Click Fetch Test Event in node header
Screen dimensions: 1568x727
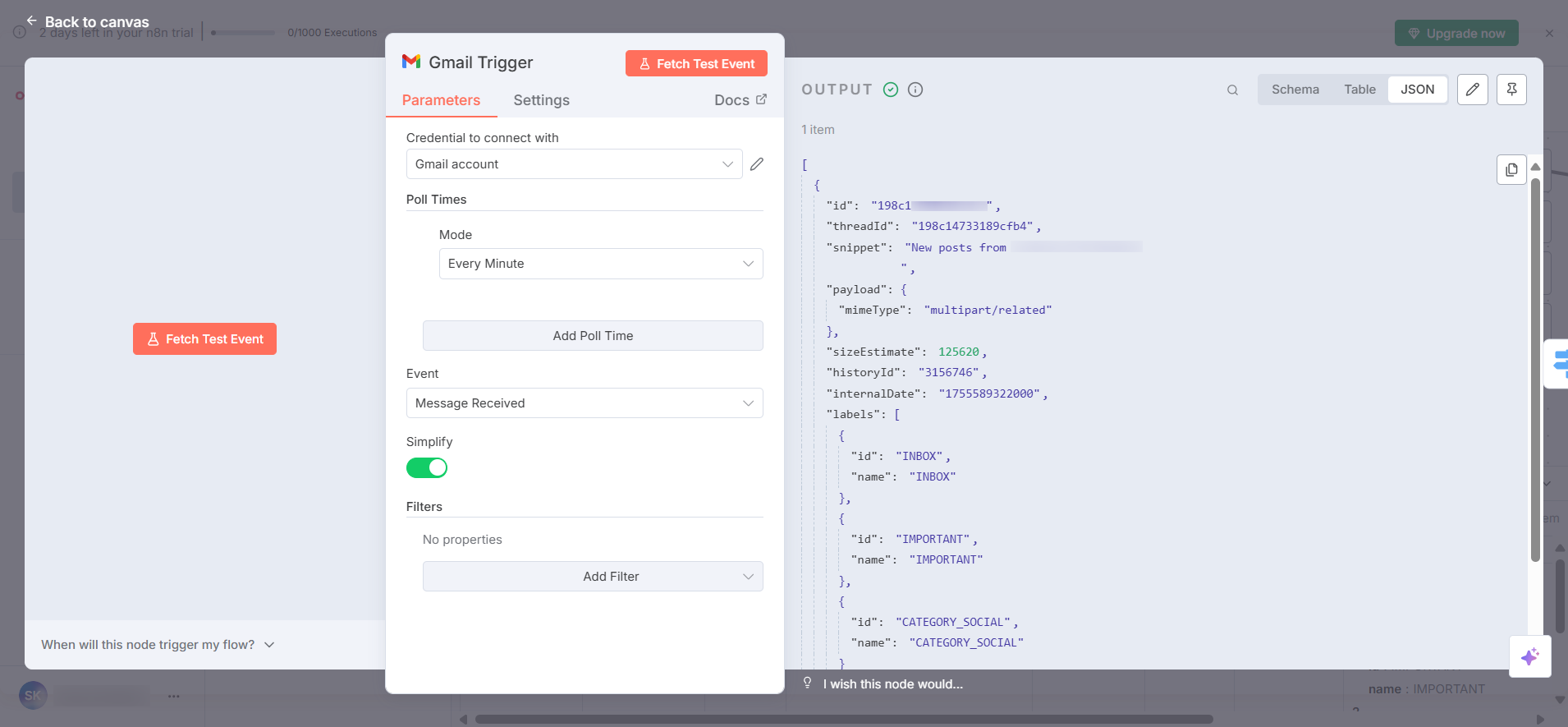point(696,63)
